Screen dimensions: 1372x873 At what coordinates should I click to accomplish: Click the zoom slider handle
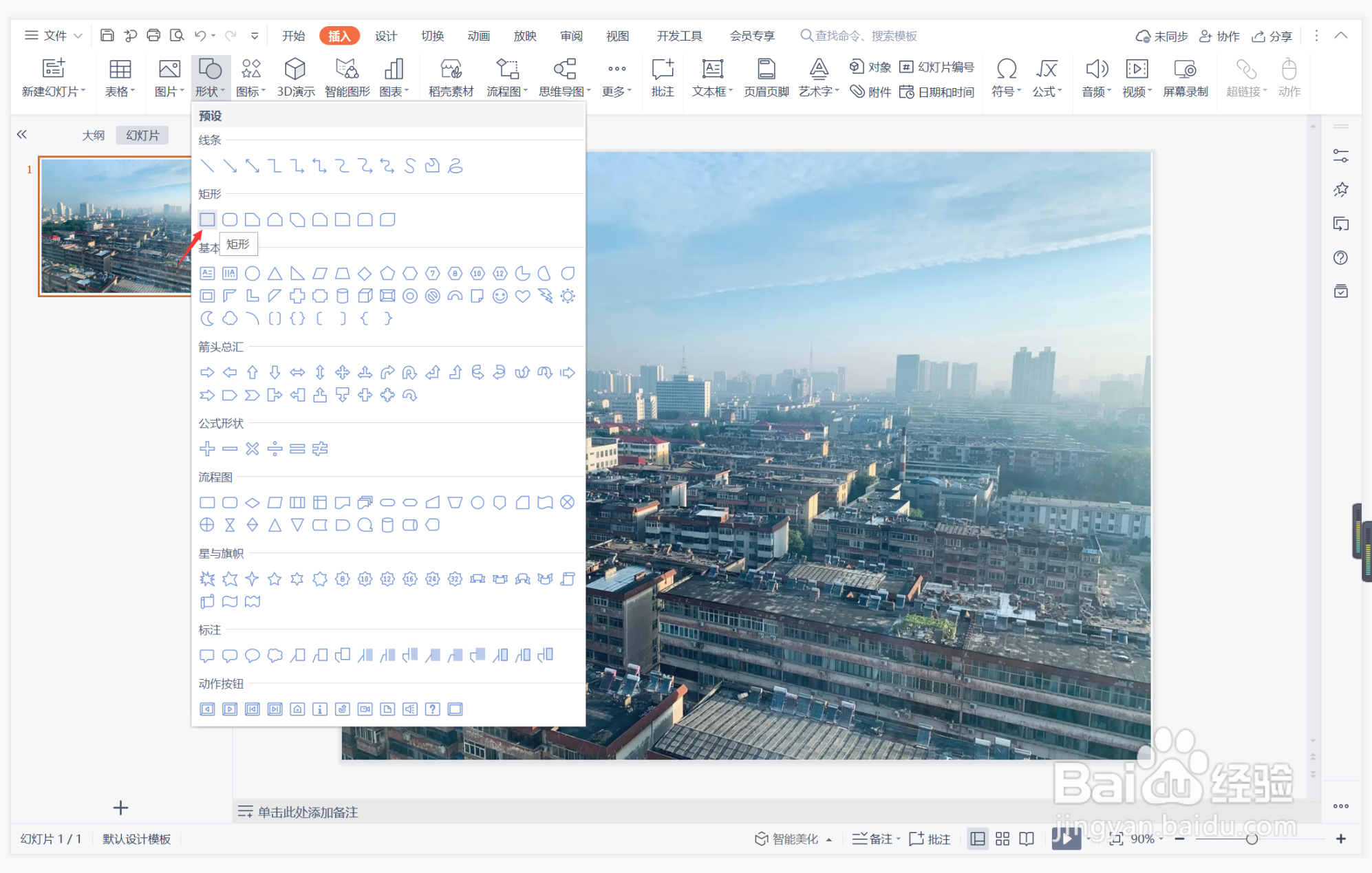1252,839
